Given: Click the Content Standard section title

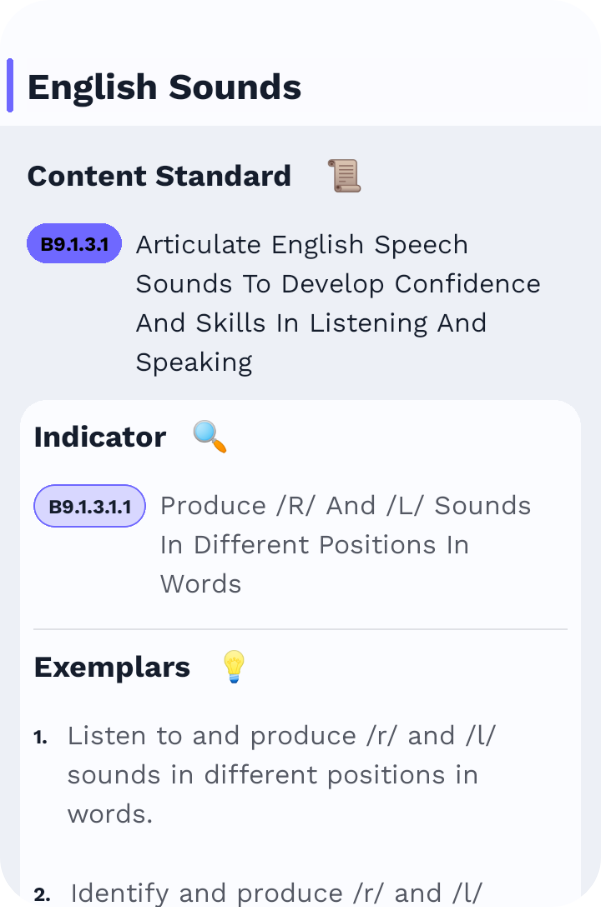Looking at the screenshot, I should pos(159,176).
